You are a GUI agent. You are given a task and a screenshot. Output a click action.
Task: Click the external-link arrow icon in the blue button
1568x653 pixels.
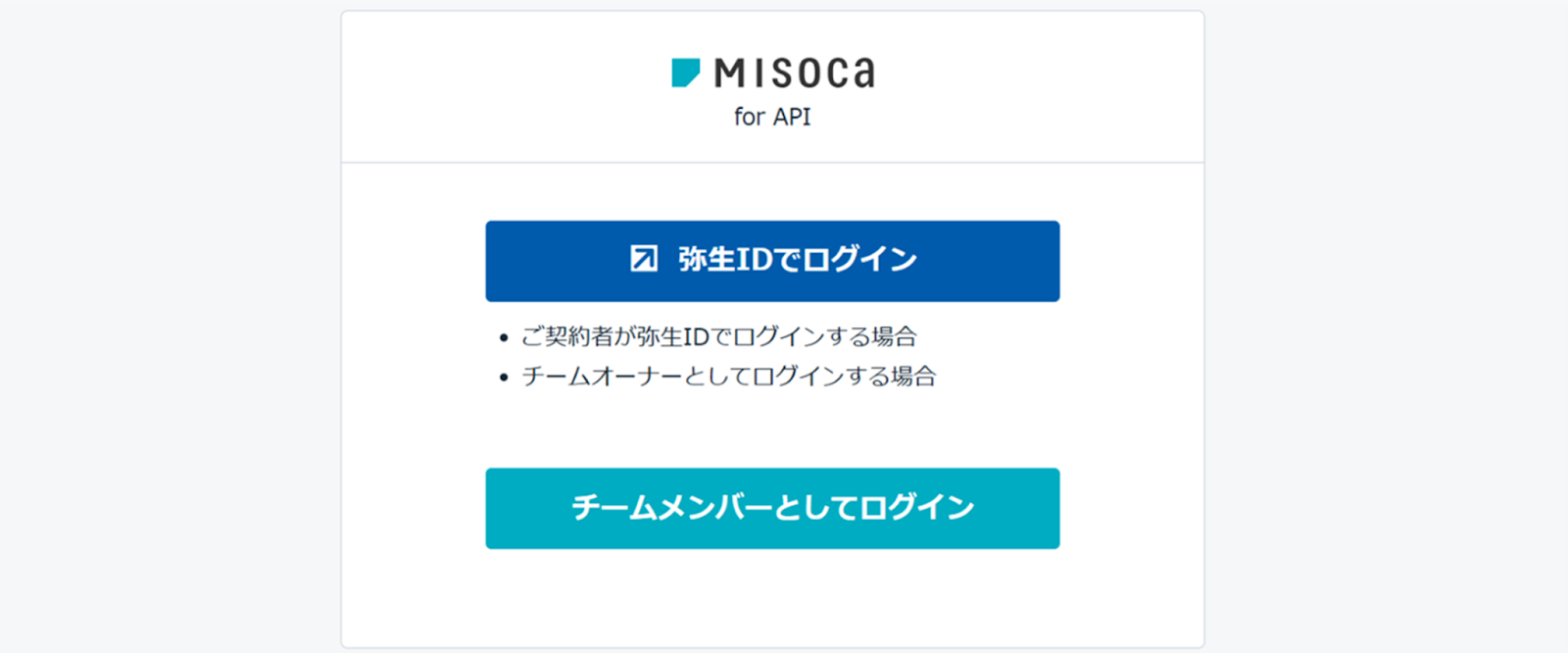point(644,259)
